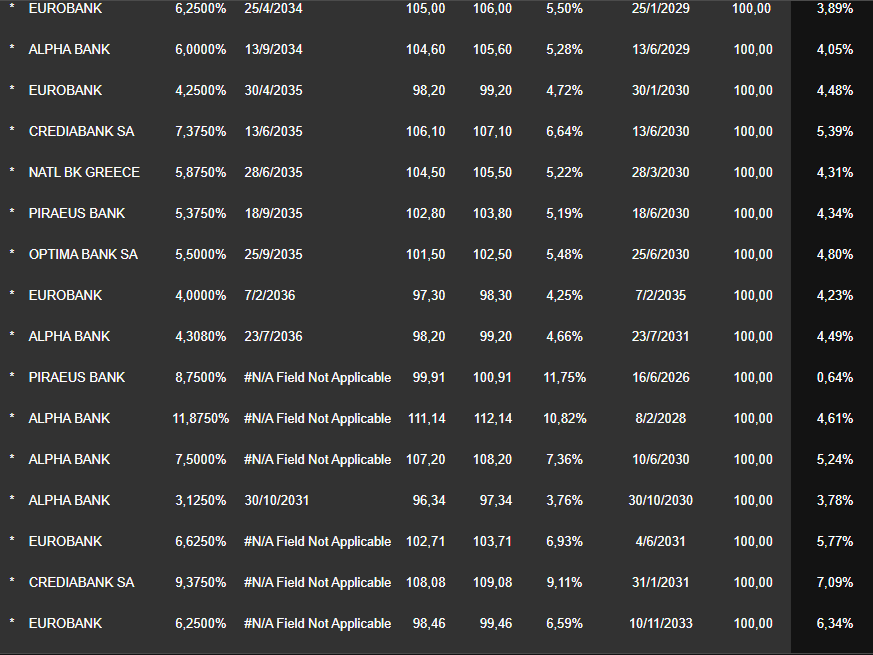Click maturity date 28/6/2035

coord(273,172)
